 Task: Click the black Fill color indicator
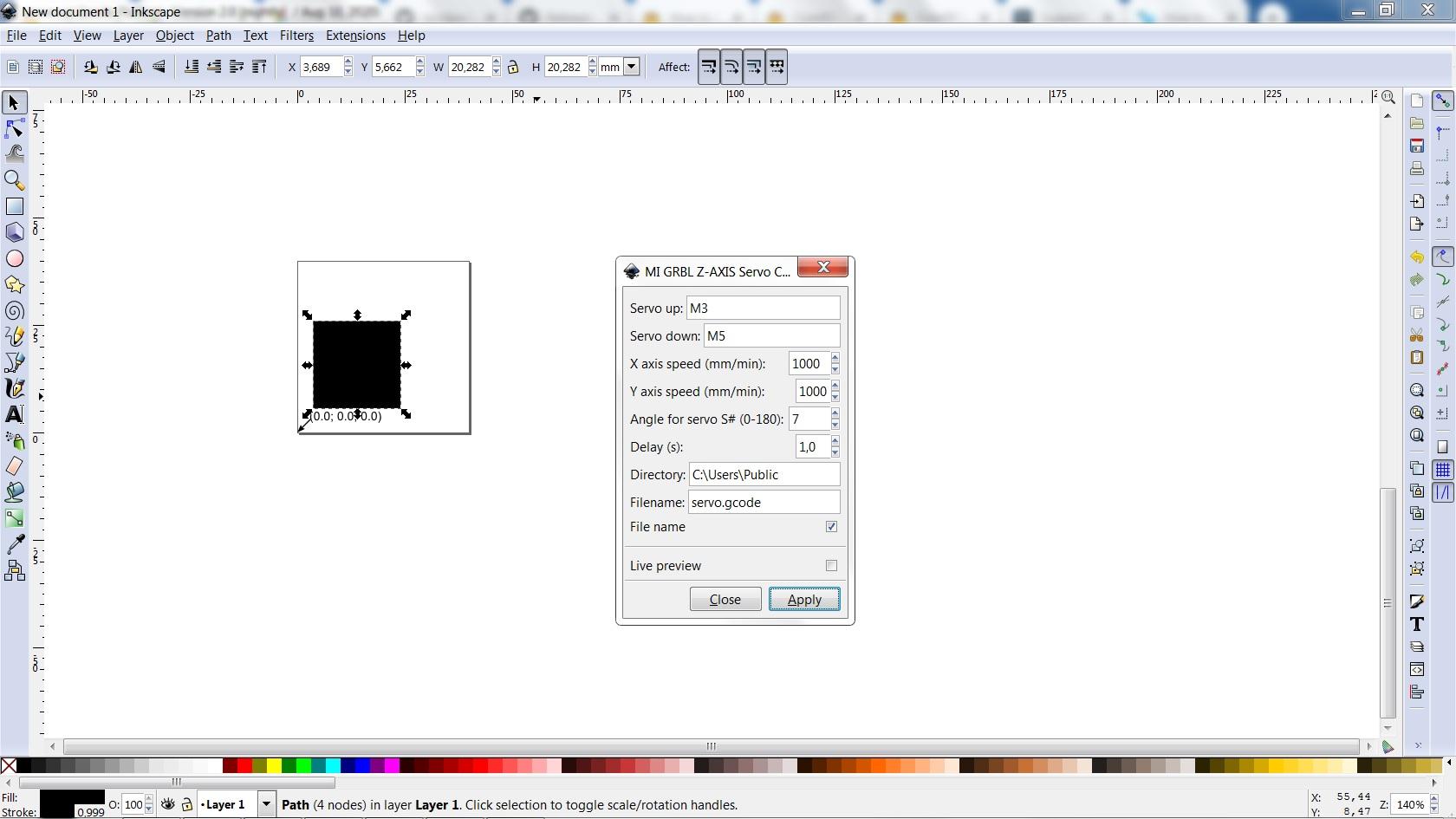(72, 798)
